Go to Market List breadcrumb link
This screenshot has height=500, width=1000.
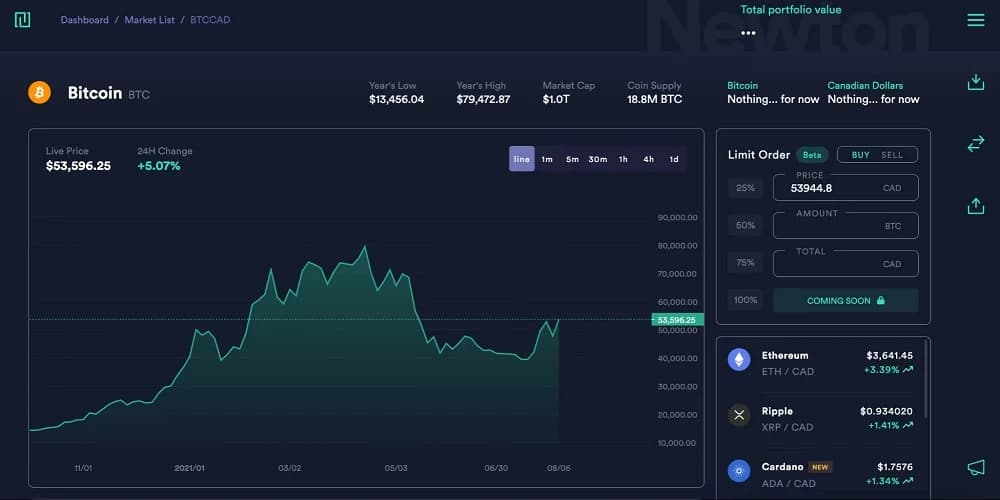149,20
